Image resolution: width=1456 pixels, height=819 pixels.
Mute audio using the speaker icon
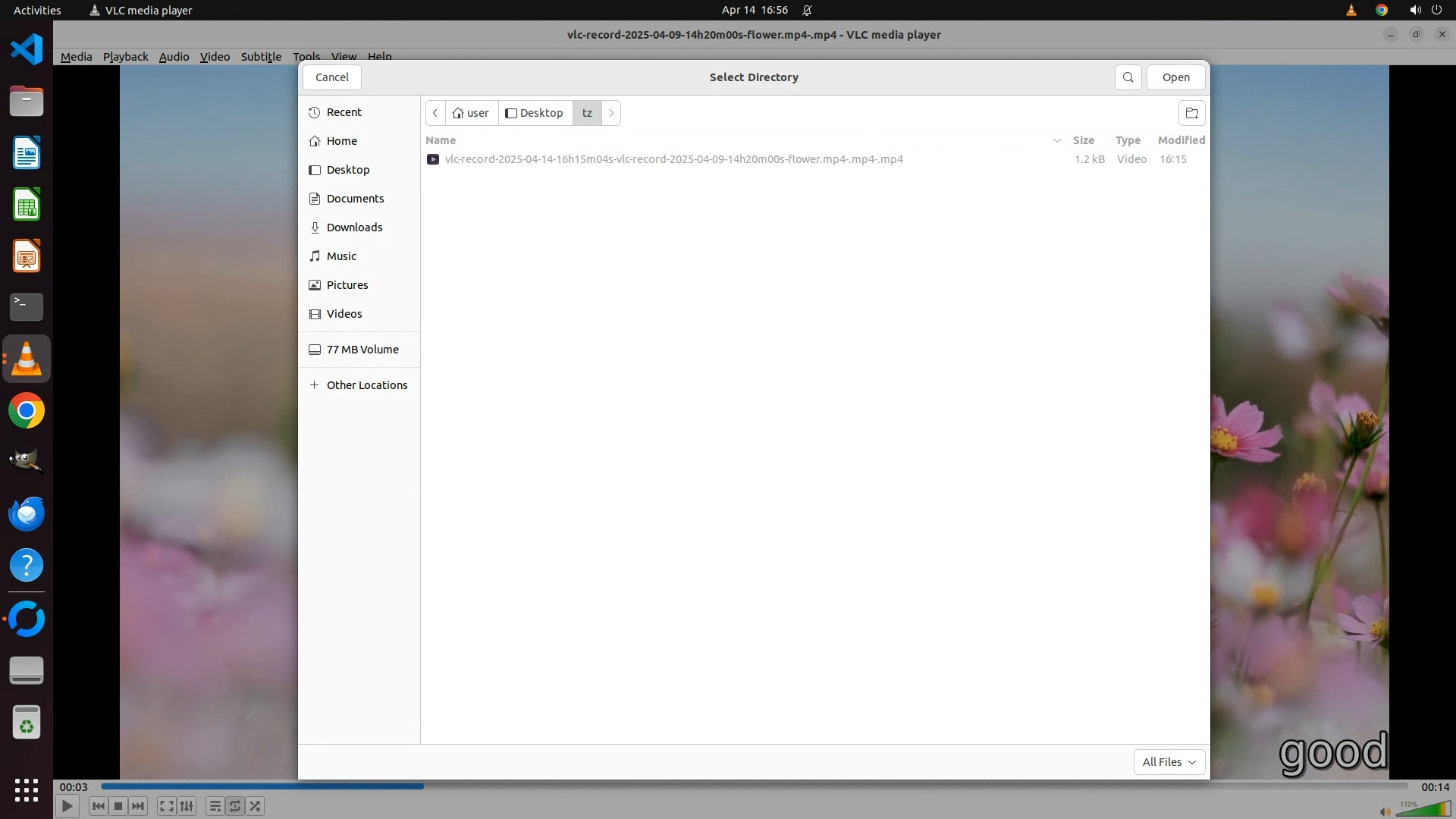(1385, 811)
